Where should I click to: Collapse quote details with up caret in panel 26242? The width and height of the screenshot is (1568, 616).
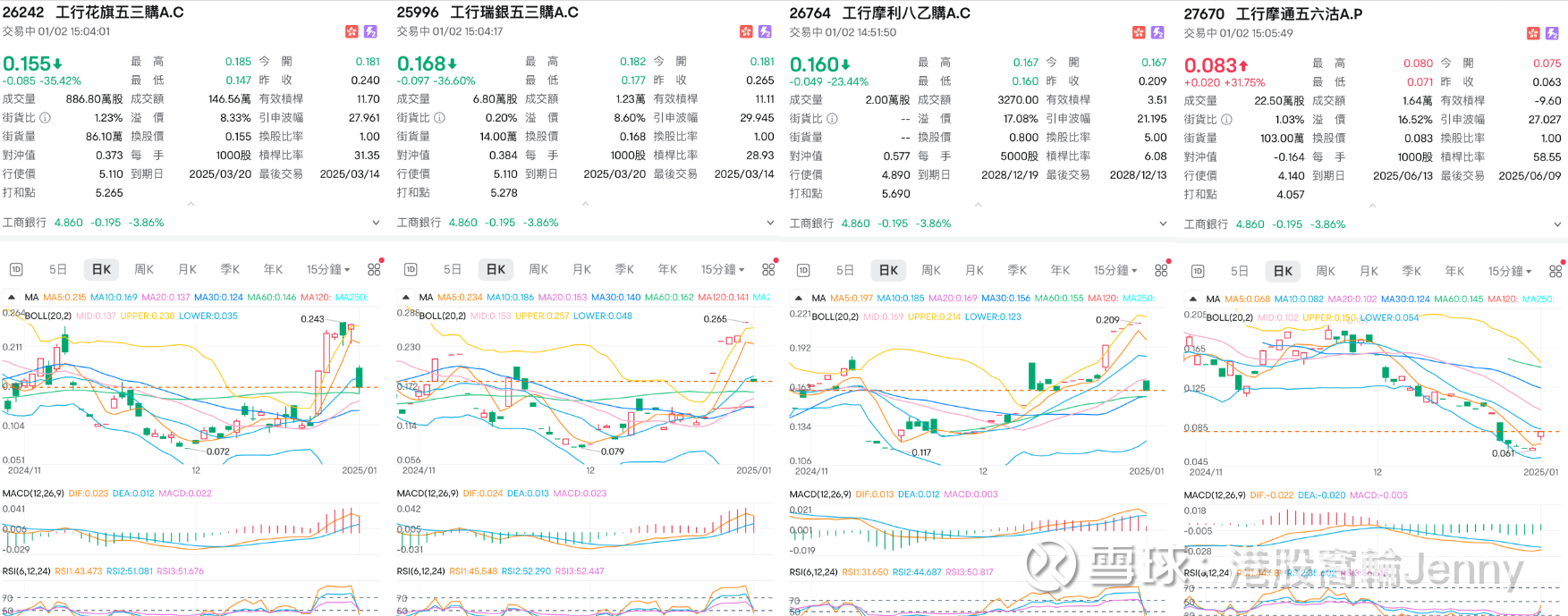191,204
